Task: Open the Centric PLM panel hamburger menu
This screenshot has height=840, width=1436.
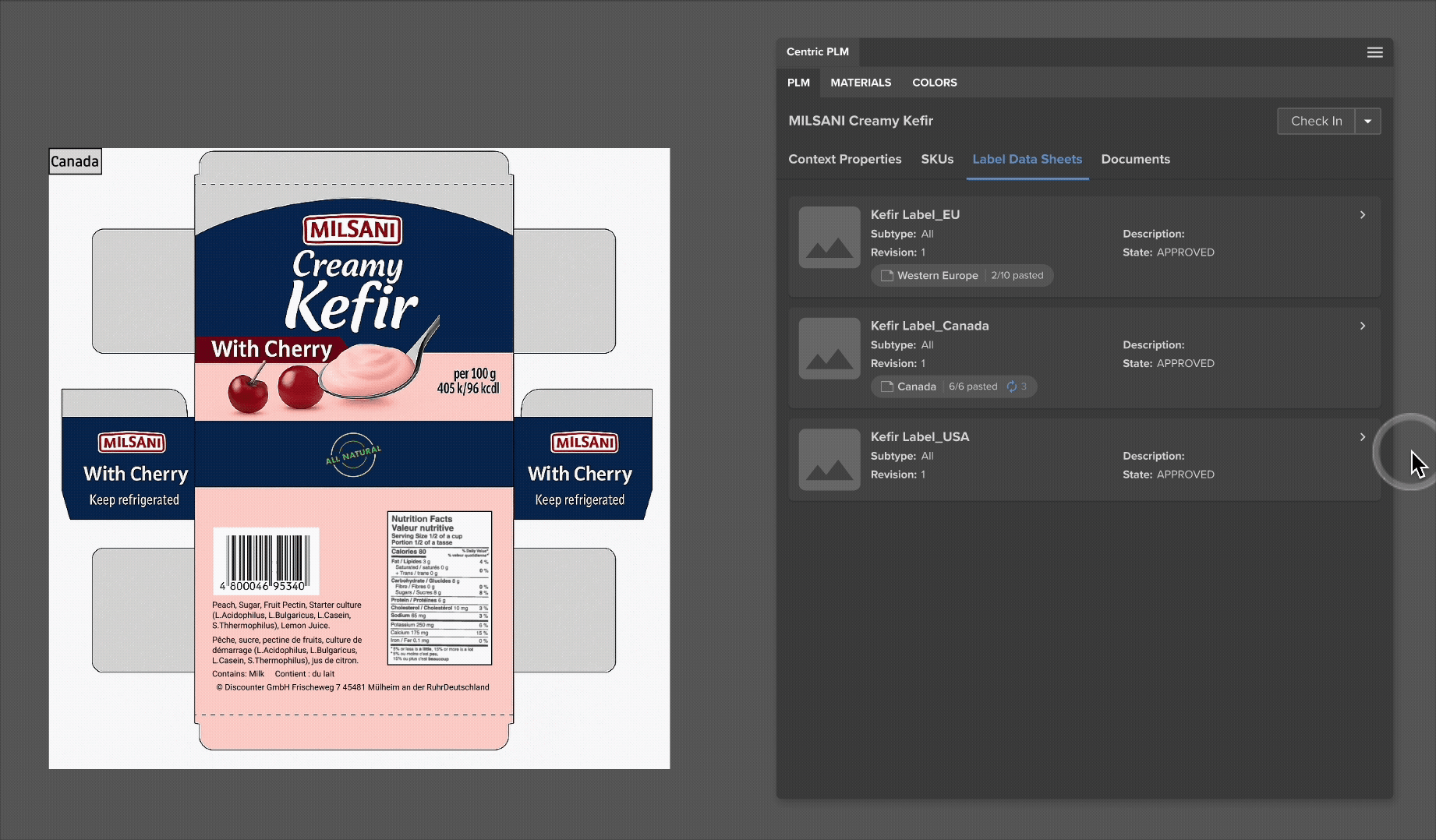Action: click(x=1374, y=52)
